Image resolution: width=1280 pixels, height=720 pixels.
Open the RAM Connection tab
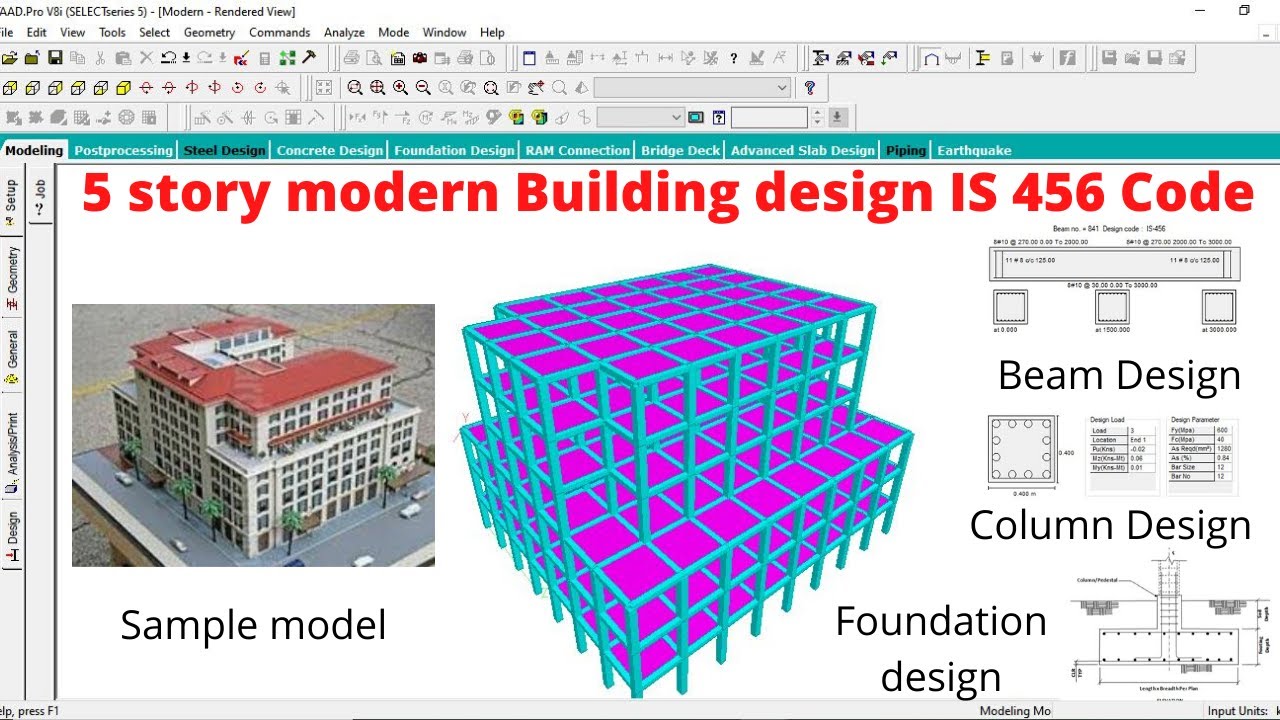579,150
